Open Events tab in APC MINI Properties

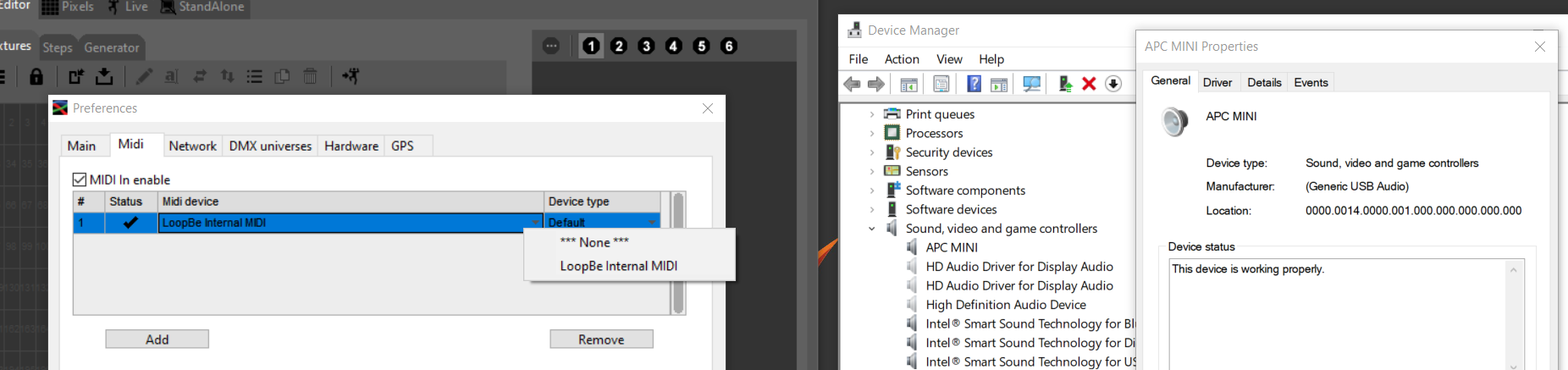[x=1311, y=82]
